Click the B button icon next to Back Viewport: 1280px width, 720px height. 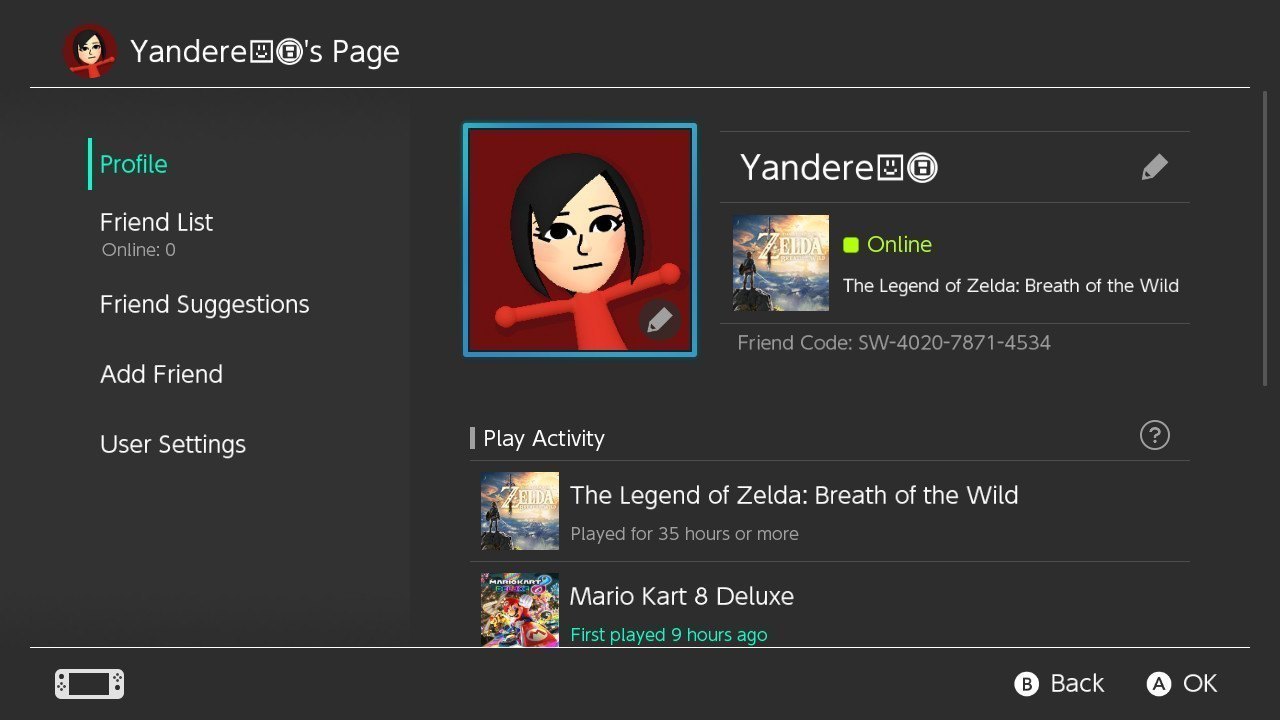point(1026,684)
